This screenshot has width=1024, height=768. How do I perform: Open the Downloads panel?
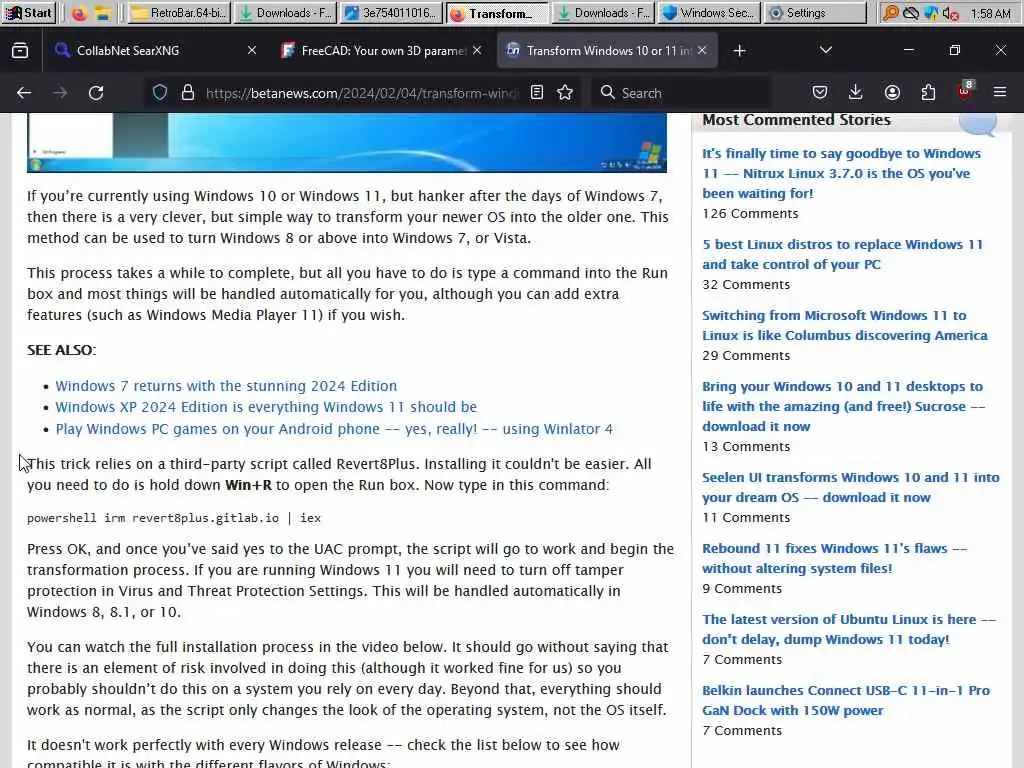[856, 93]
